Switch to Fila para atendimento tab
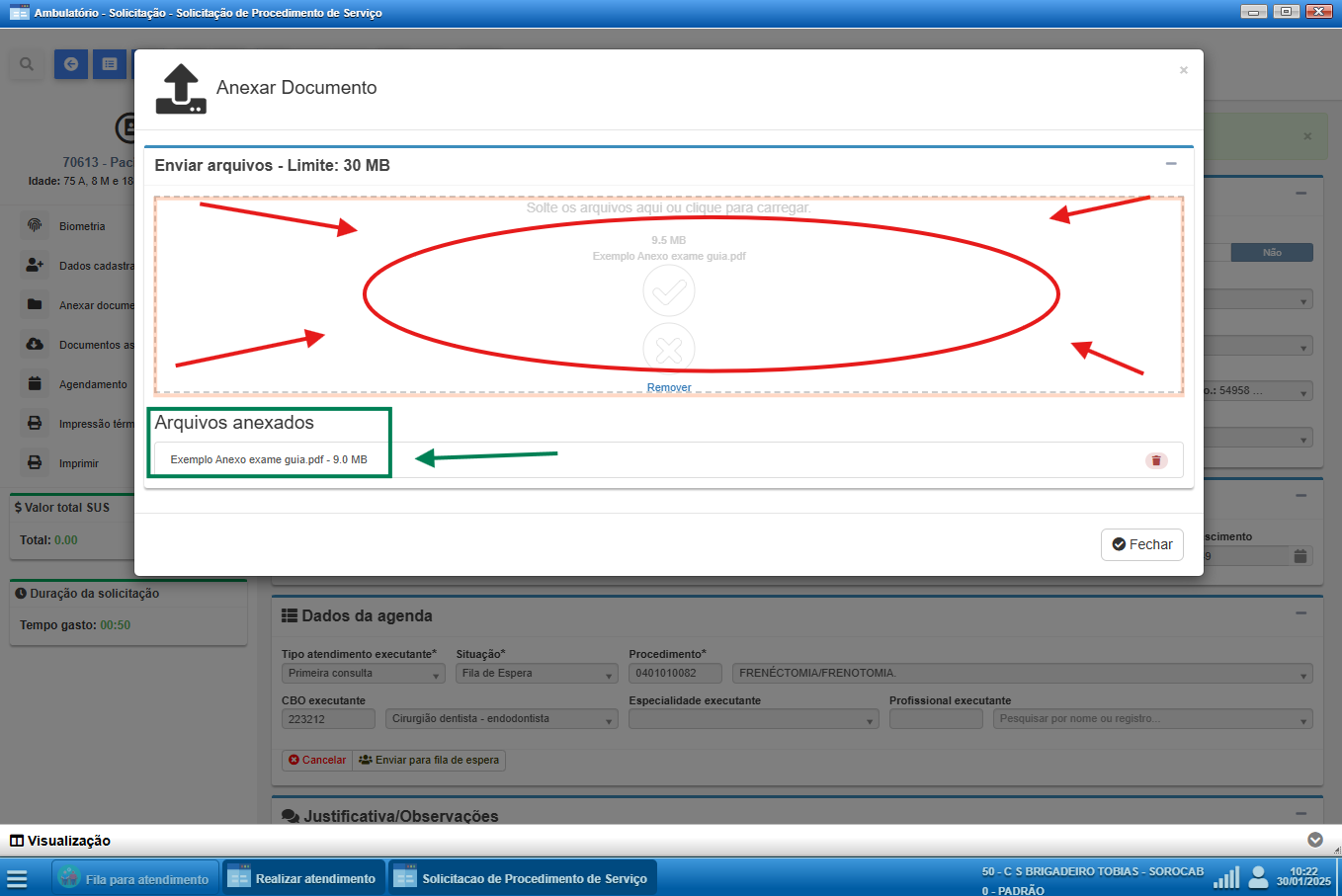Viewport: 1342px width, 896px height. [x=134, y=878]
